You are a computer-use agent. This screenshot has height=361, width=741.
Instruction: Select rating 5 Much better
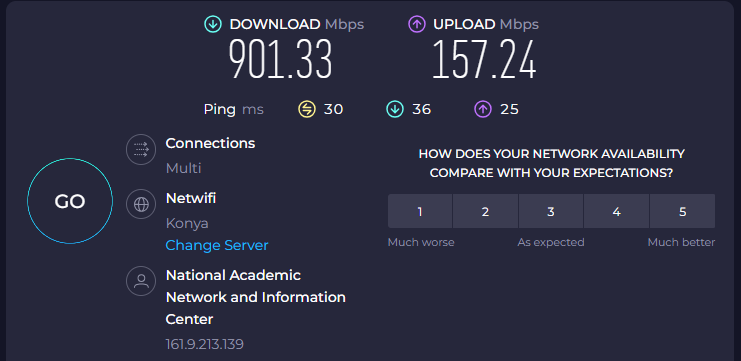point(682,211)
